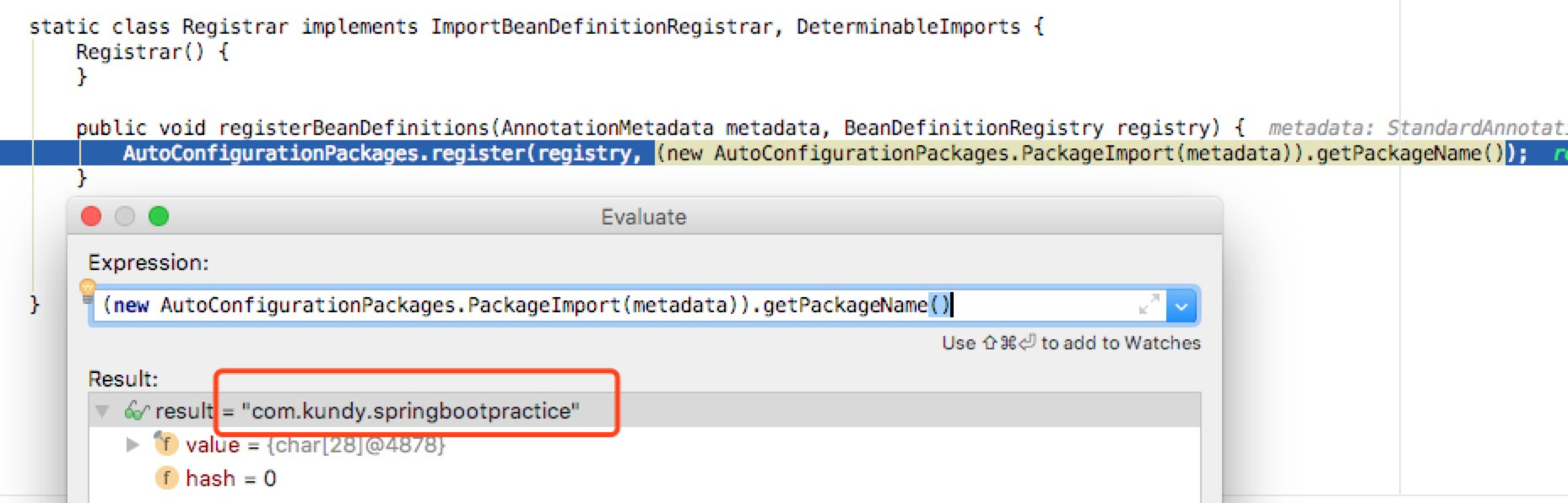The width and height of the screenshot is (1568, 503).
Task: Close the Evaluate dialog with the red button
Action: [x=91, y=217]
